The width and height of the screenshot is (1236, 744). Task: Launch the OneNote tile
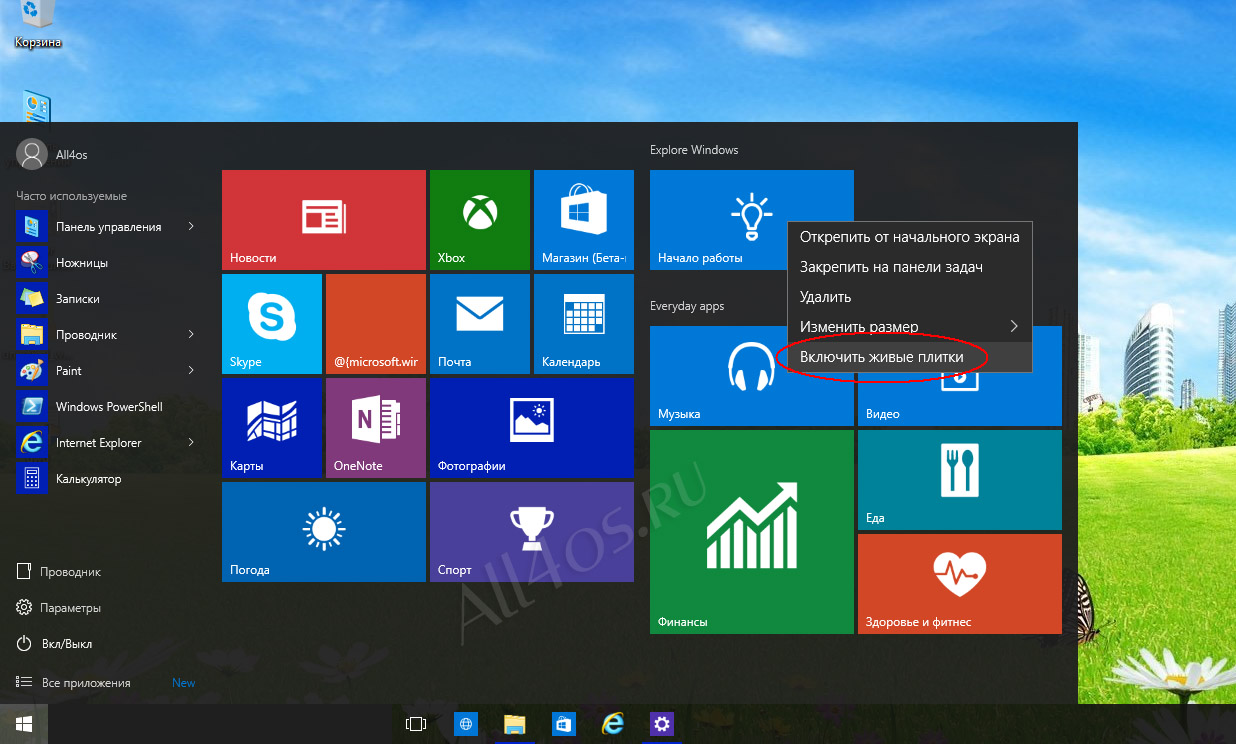pos(376,428)
